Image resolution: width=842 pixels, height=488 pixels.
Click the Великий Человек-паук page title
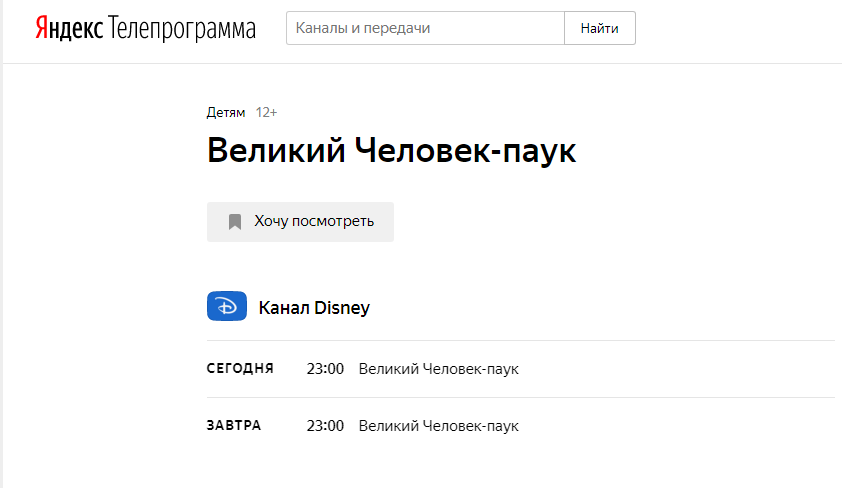pyautogui.click(x=391, y=150)
